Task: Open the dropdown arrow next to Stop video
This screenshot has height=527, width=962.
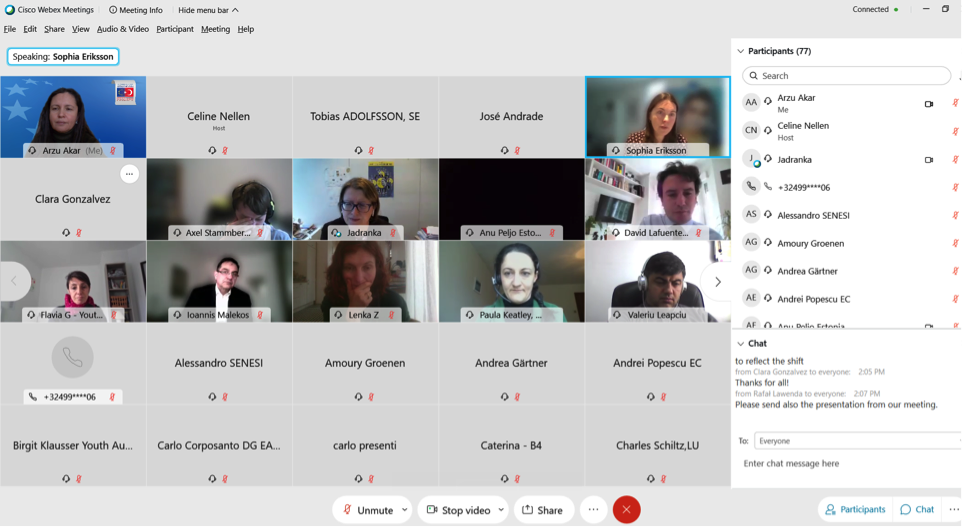Action: tap(501, 510)
